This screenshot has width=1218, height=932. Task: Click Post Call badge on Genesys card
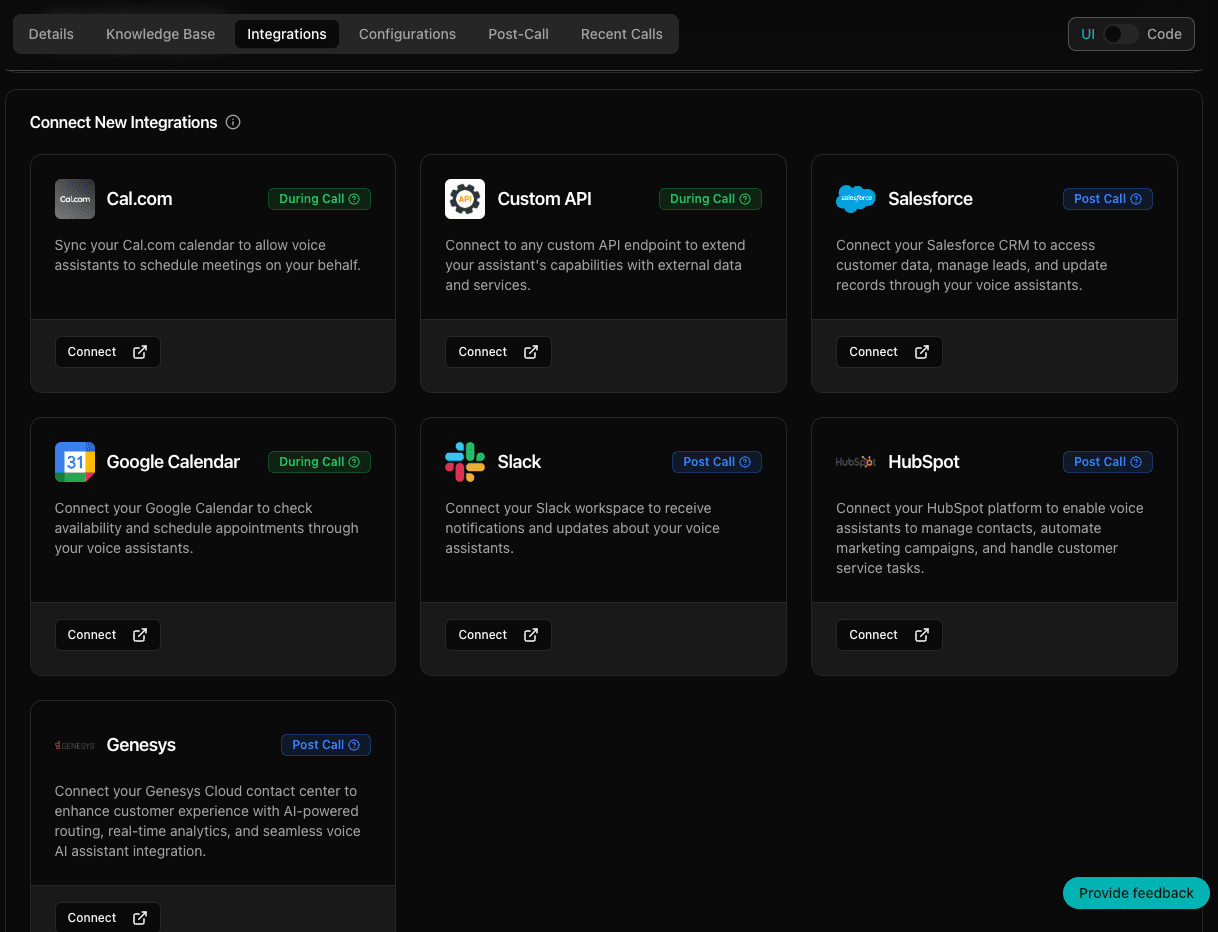click(x=326, y=745)
